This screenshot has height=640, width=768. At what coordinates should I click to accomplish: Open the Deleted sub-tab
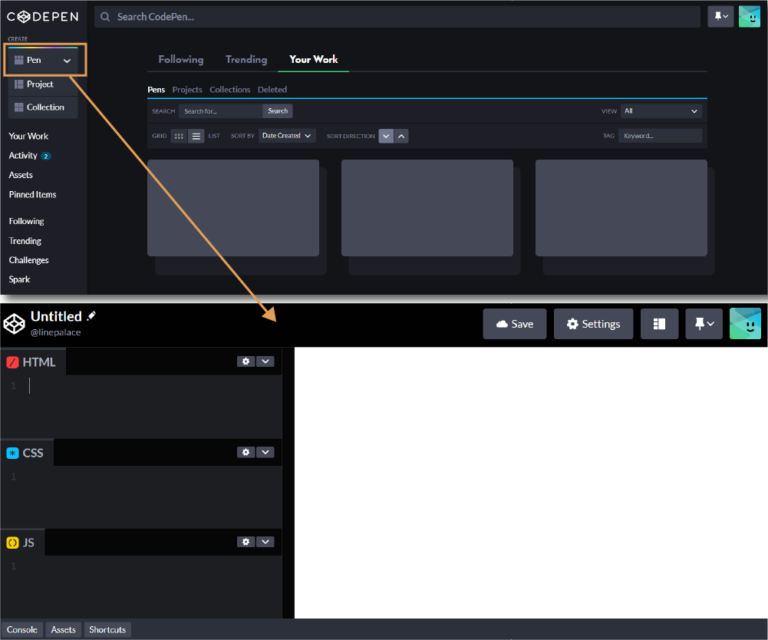272,90
